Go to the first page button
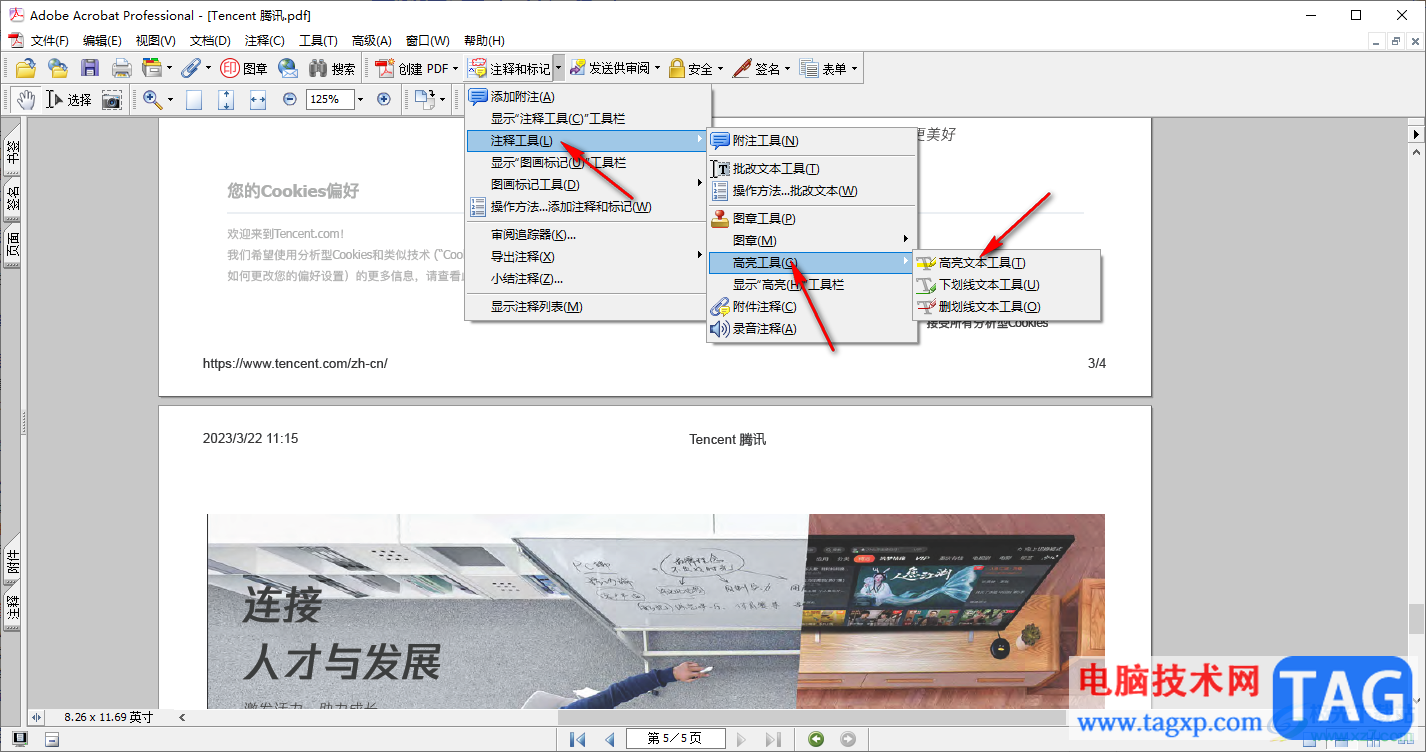1426x752 pixels. (577, 739)
